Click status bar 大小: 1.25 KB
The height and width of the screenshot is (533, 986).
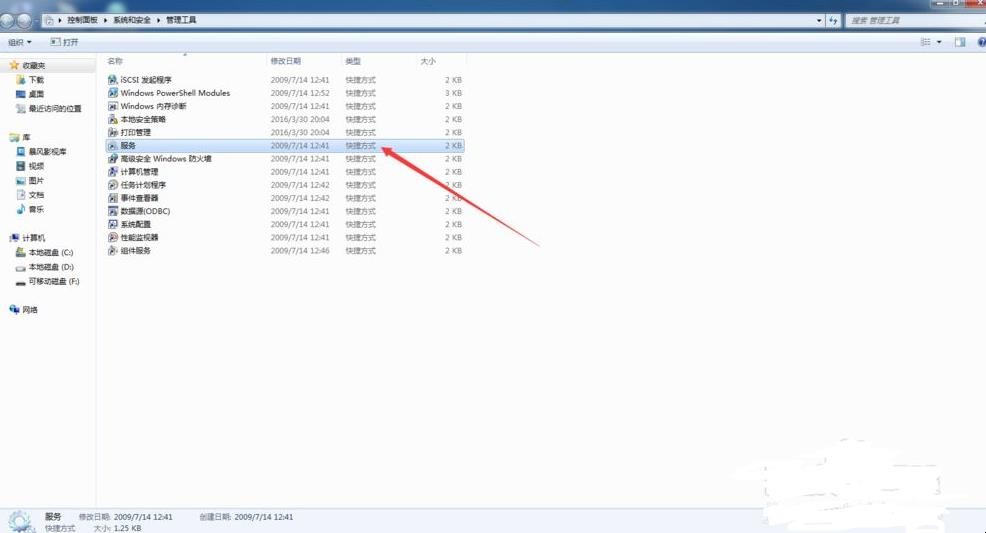tap(118, 529)
